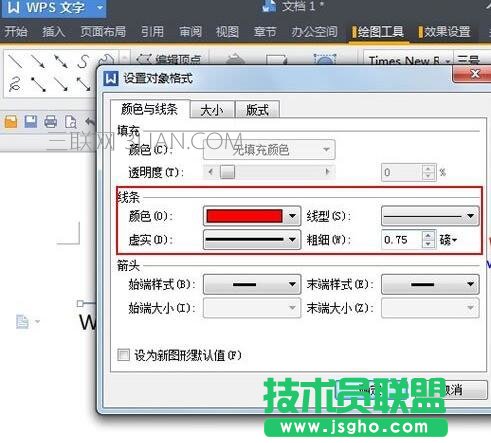Viewport: 491px width, 443px height.
Task: Click the diagonal double arrow connector shape
Action: click(x=84, y=84)
